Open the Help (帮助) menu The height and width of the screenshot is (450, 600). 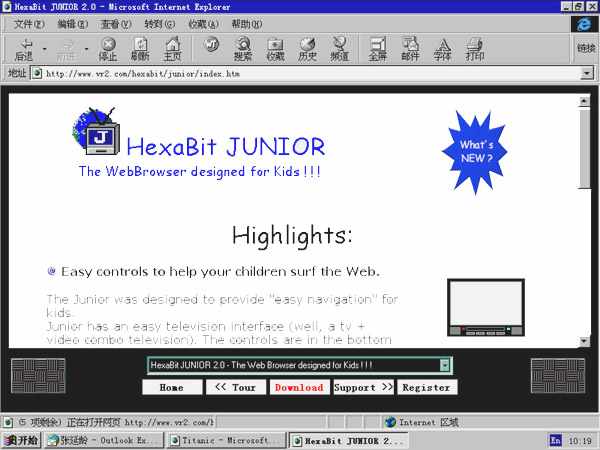248,24
